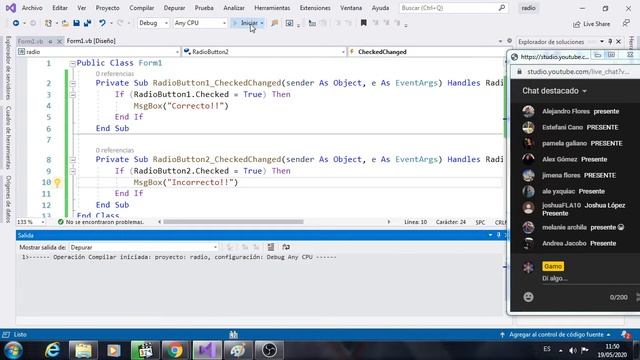Viewport: 640px width, 360px height.
Task: Click the ES language indicator in tray
Action: coord(547,349)
